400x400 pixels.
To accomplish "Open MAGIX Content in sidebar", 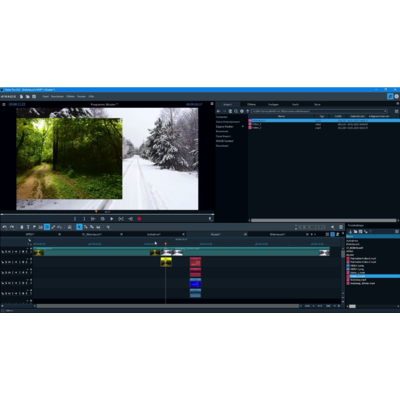I will click(225, 141).
